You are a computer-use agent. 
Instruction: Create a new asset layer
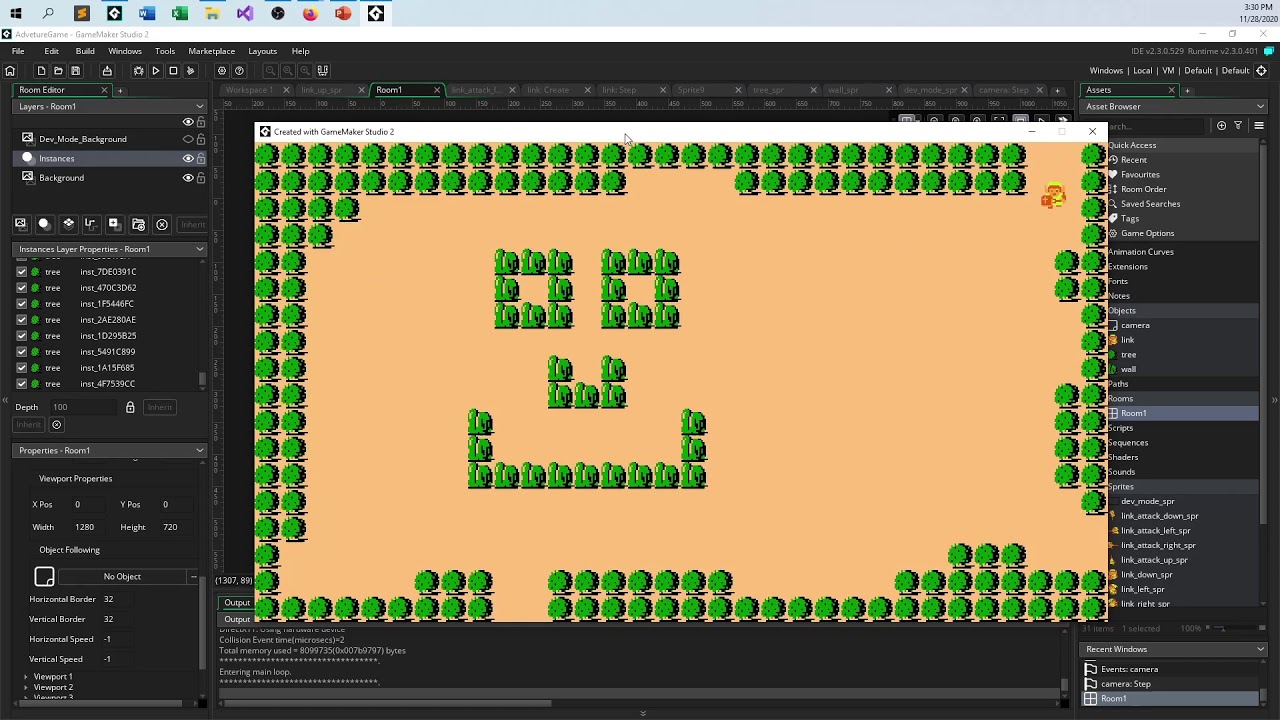(x=113, y=224)
